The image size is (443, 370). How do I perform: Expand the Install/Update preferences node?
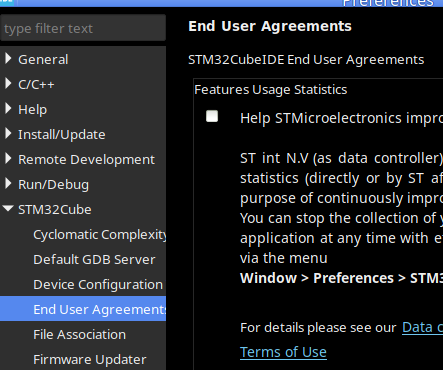8,134
